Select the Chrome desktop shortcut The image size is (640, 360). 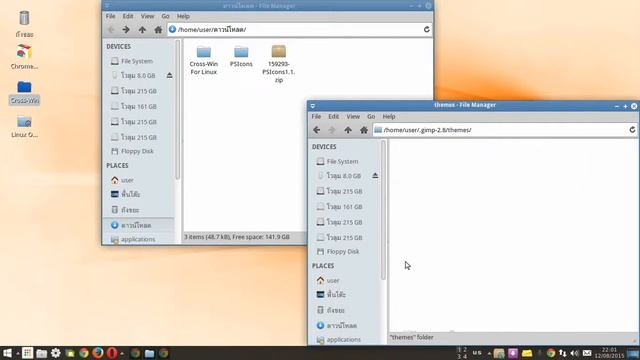(24, 57)
